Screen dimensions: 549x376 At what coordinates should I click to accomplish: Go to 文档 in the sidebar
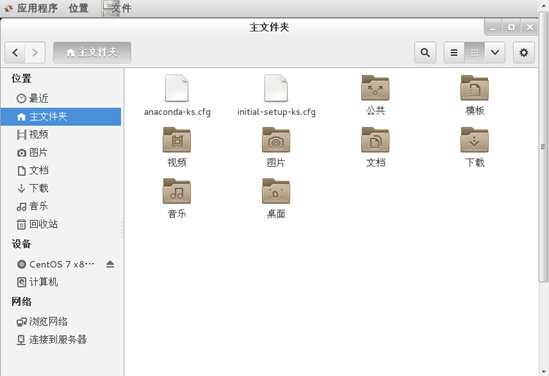pyautogui.click(x=61, y=170)
